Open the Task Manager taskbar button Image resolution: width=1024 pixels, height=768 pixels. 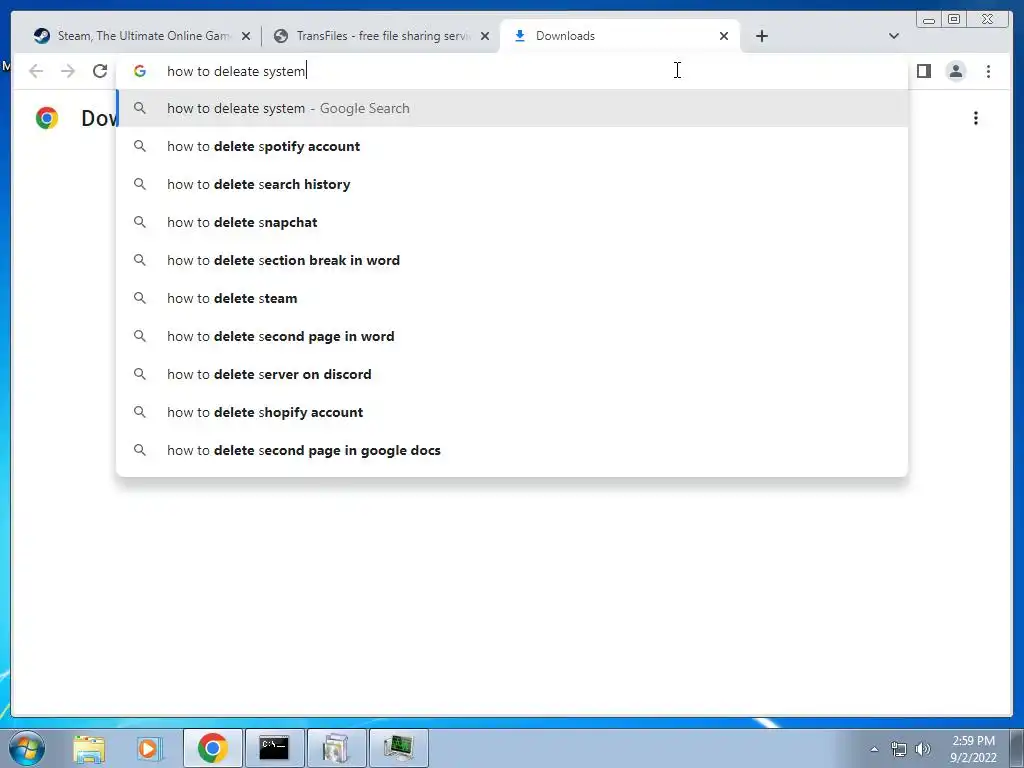(398, 748)
